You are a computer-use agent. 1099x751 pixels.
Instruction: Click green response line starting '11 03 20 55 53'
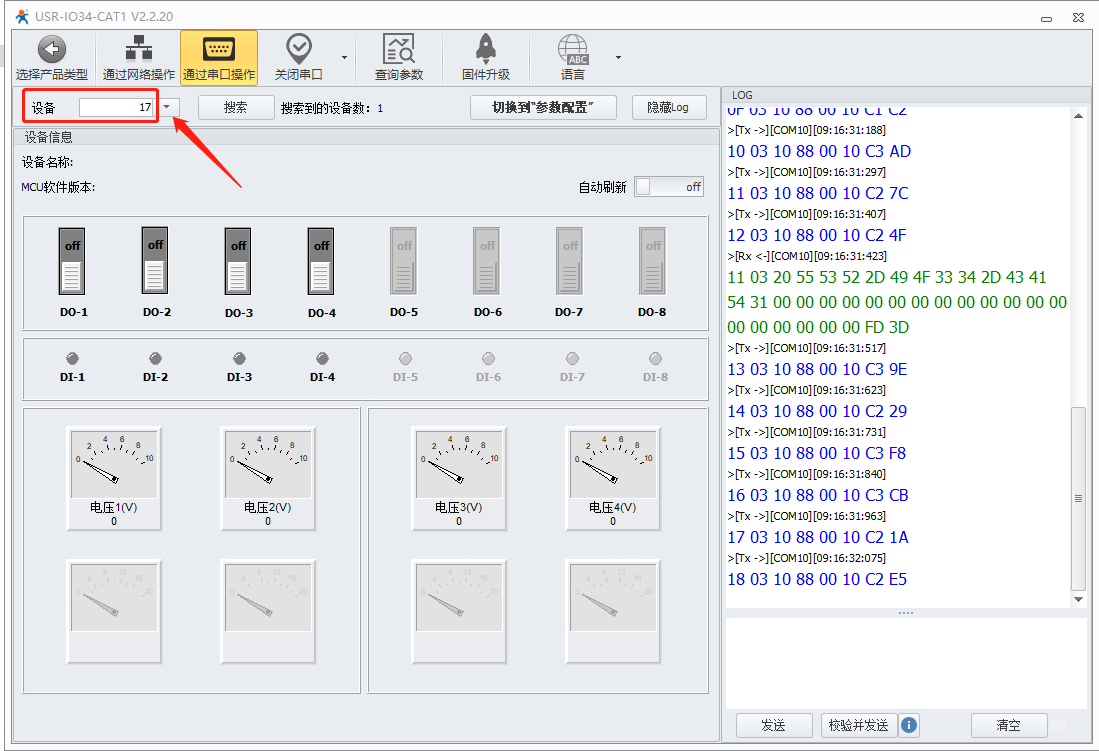tap(887, 277)
